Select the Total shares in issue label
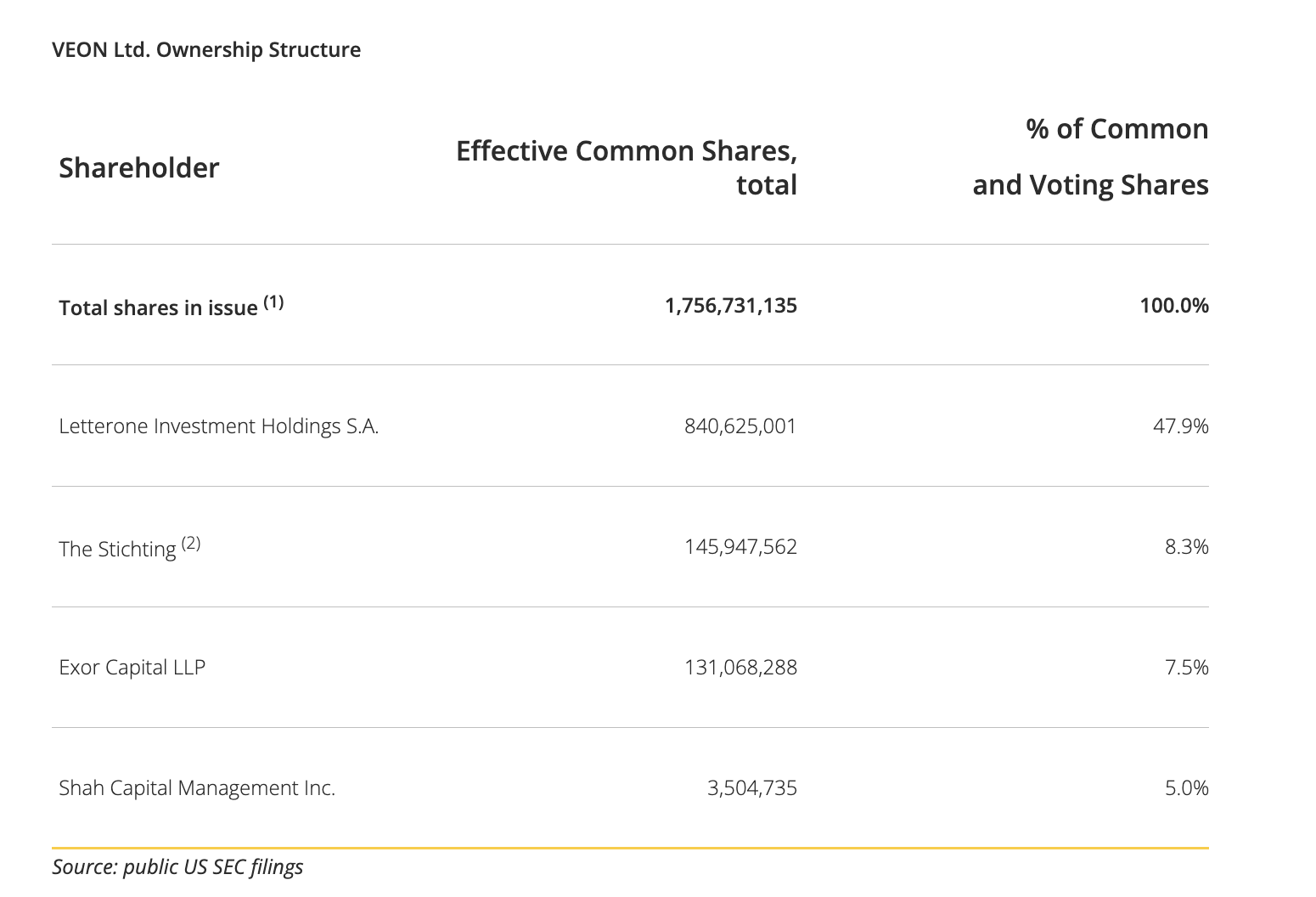The image size is (1316, 897). coord(158,307)
